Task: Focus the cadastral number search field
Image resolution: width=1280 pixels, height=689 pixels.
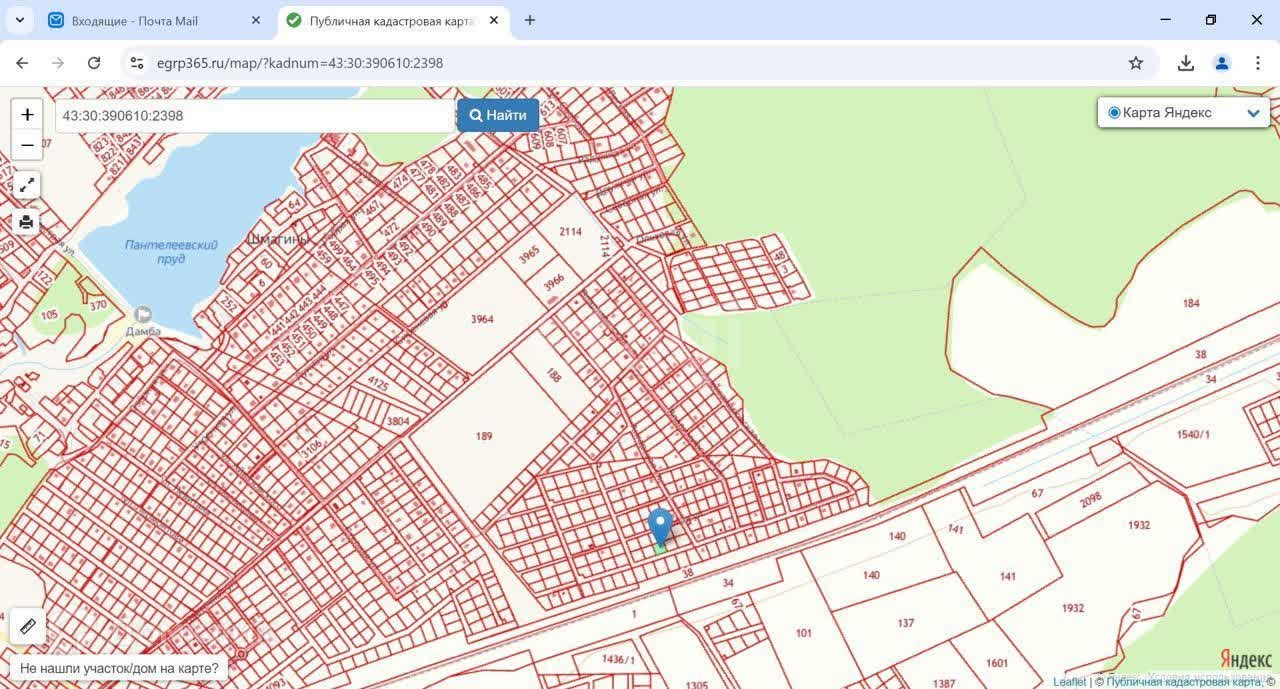Action: [x=255, y=116]
